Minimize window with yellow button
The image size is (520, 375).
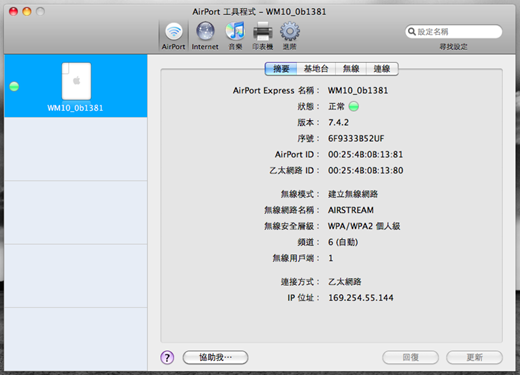coord(27,12)
